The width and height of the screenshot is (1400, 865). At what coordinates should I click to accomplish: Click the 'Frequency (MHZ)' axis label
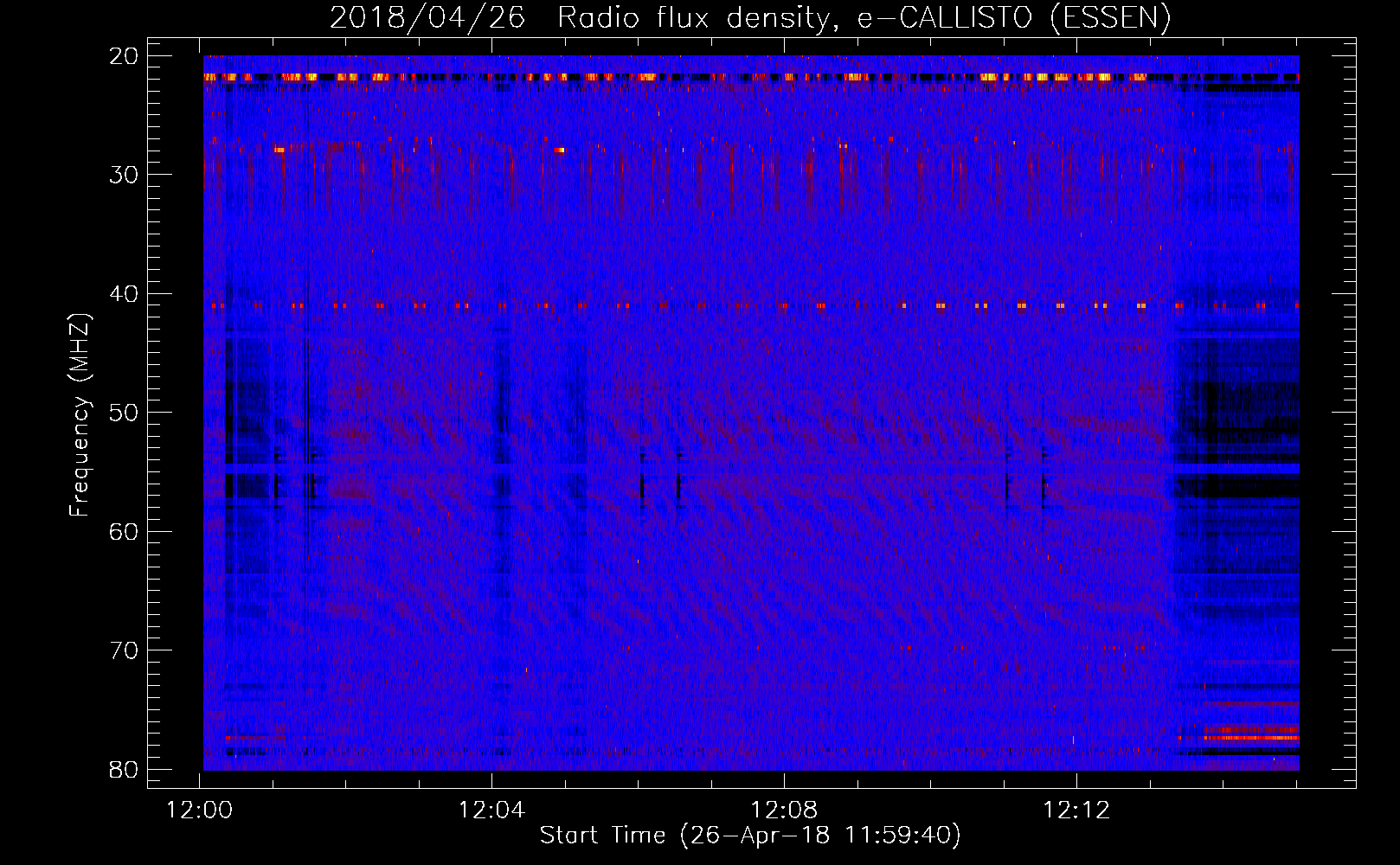click(80, 415)
